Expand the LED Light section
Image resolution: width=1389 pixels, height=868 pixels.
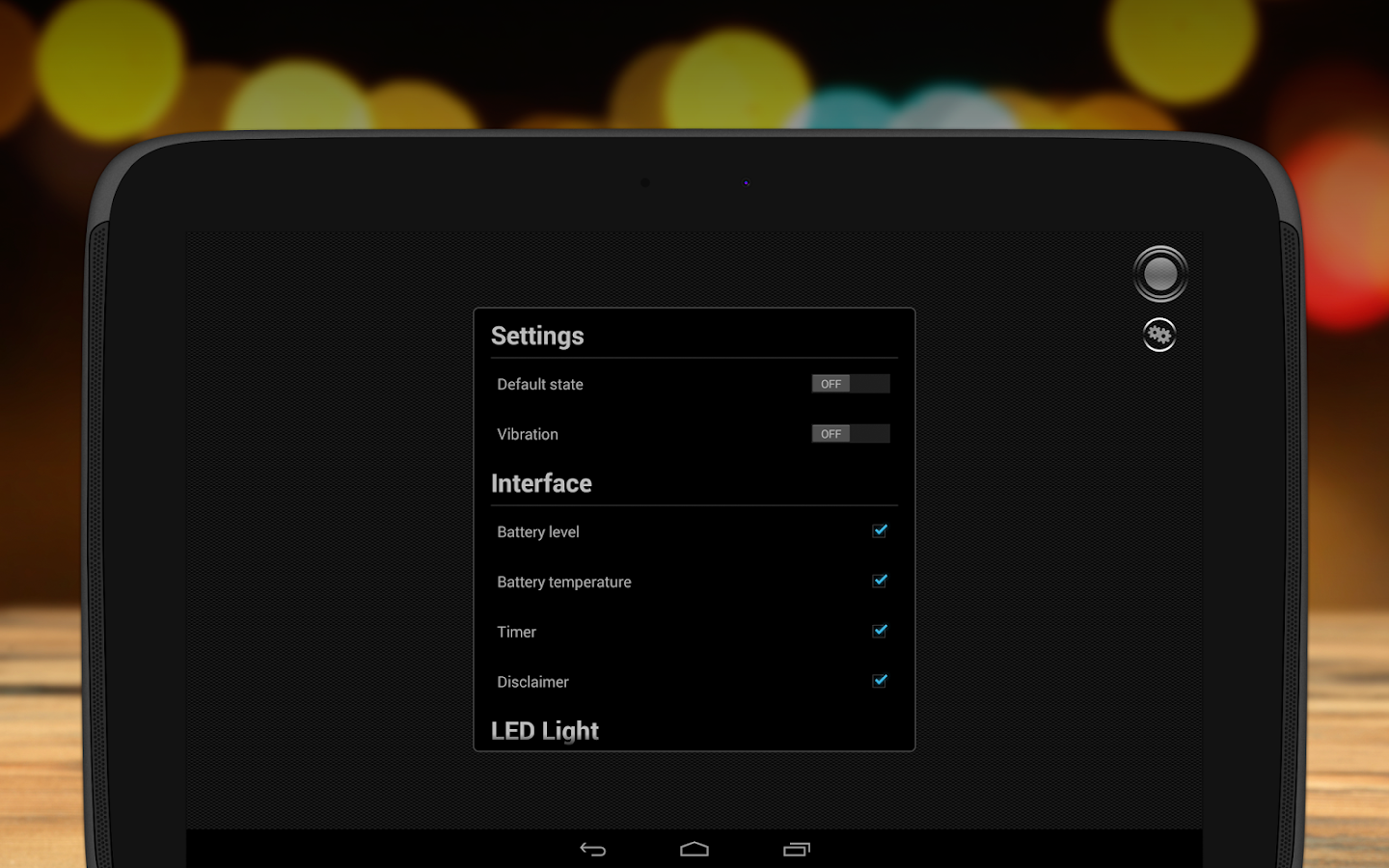[545, 731]
